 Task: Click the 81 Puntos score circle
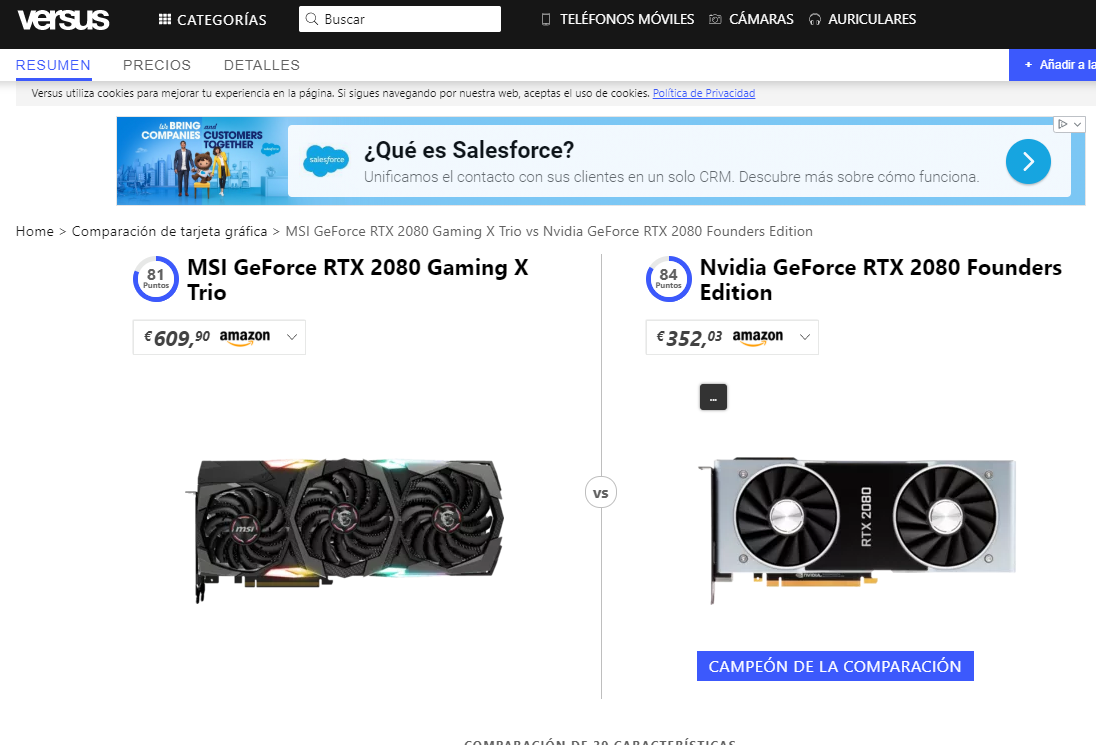coord(156,279)
